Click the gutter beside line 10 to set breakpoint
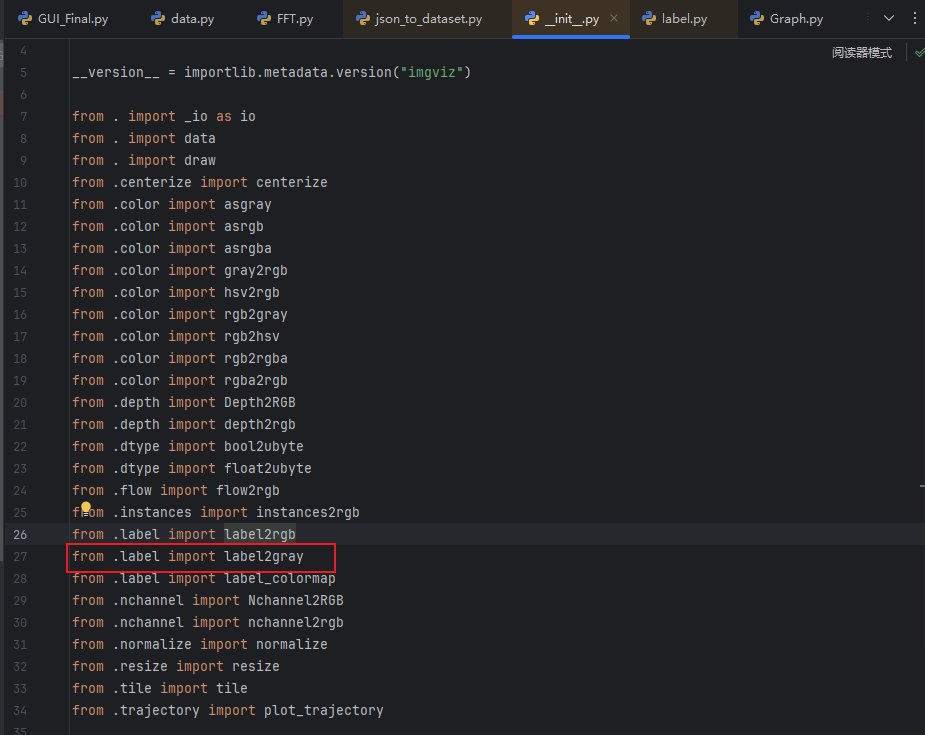The image size is (925, 735). point(48,182)
